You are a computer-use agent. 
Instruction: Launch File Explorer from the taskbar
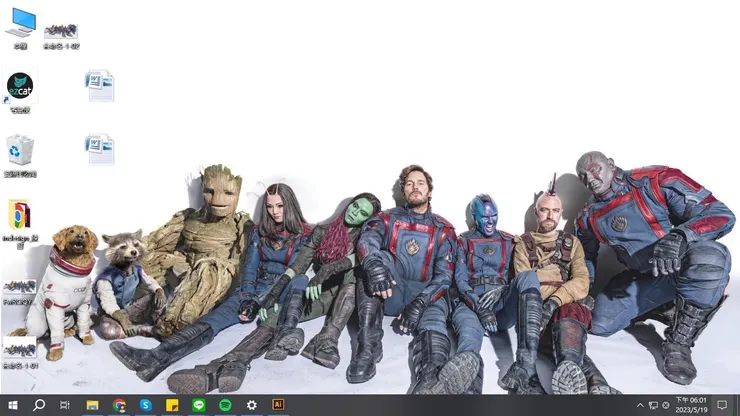point(92,405)
